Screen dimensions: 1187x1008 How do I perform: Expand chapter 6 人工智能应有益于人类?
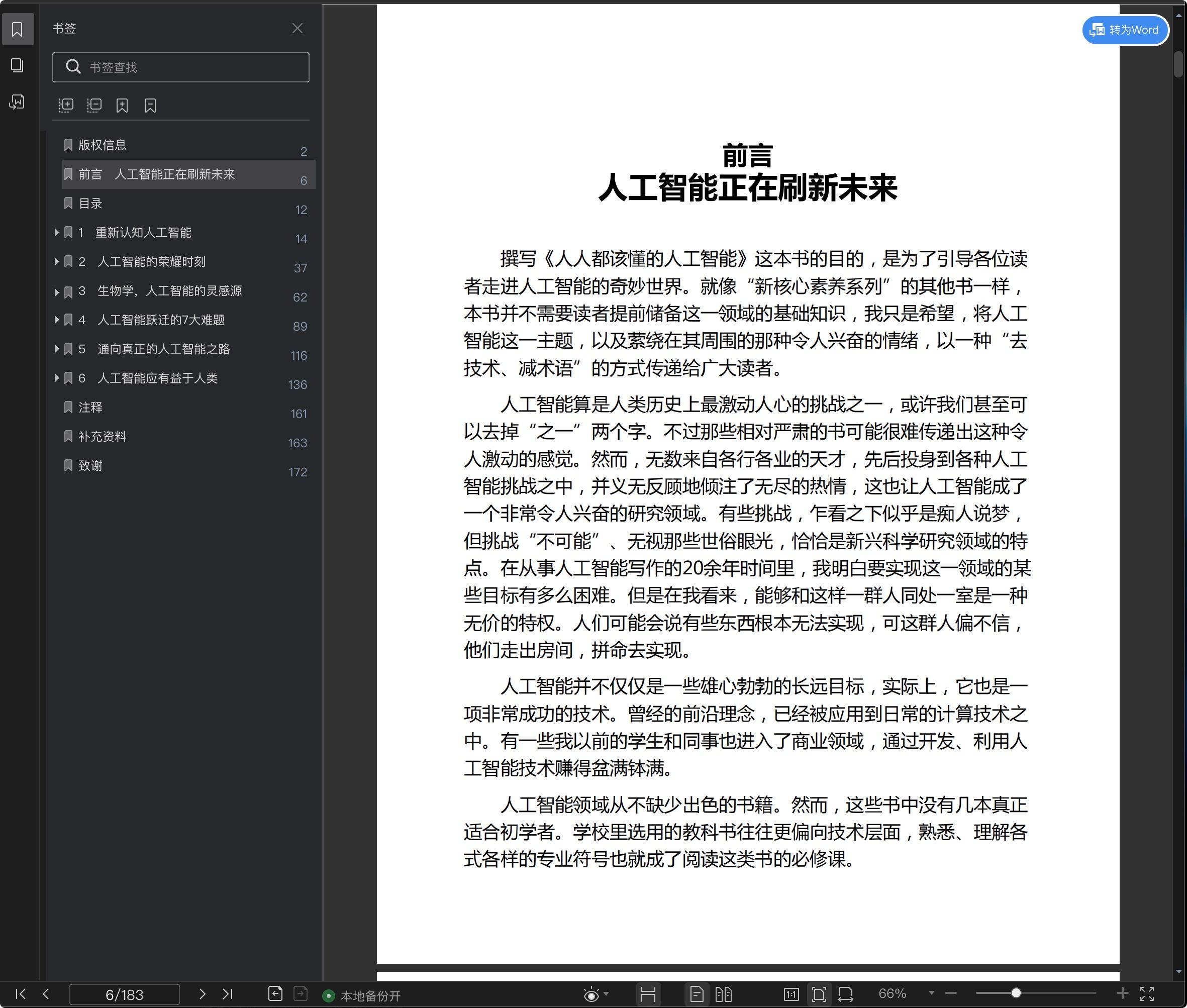tap(57, 378)
